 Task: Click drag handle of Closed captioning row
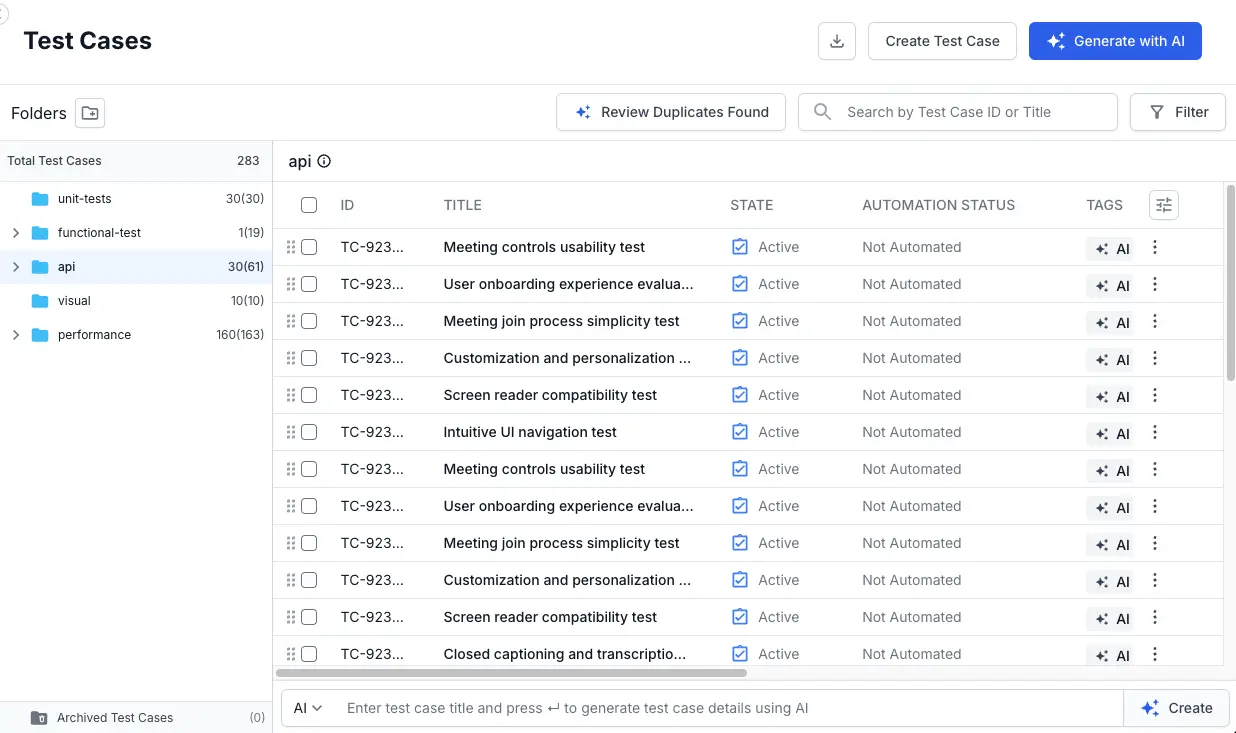pyautogui.click(x=291, y=654)
